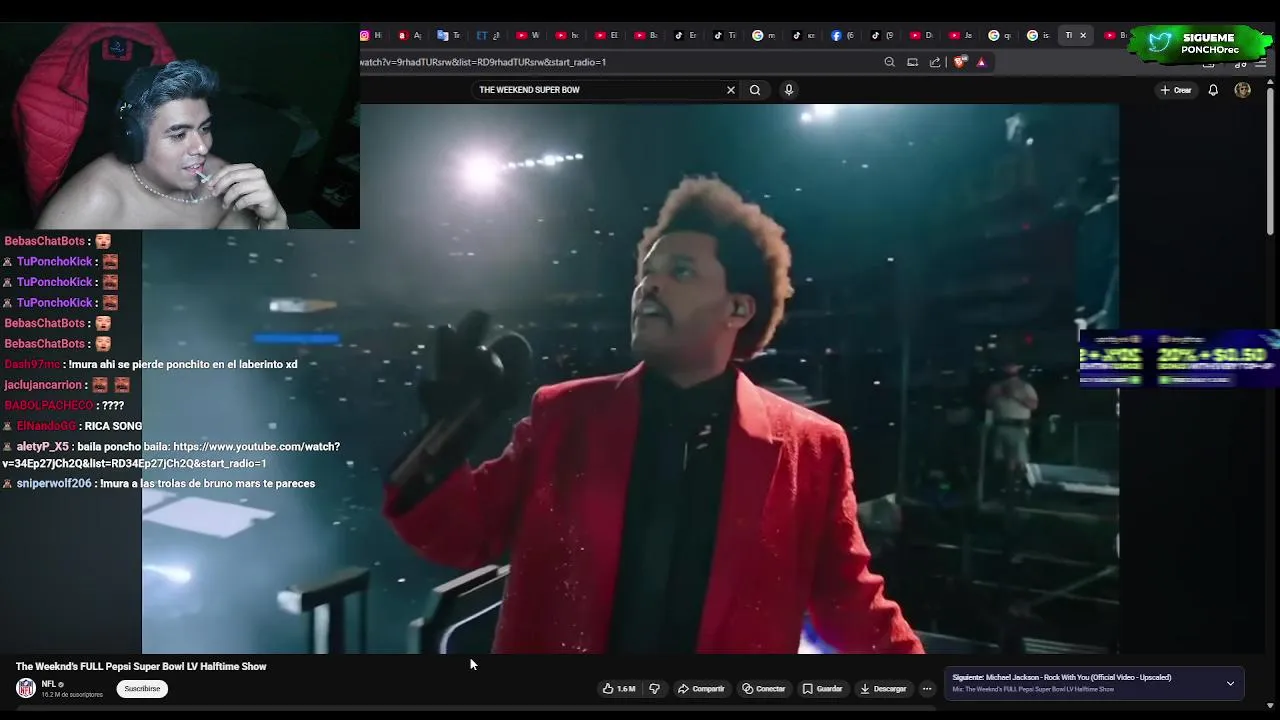Open the Brave Shields lion icon
1280x720 pixels.
click(x=960, y=62)
